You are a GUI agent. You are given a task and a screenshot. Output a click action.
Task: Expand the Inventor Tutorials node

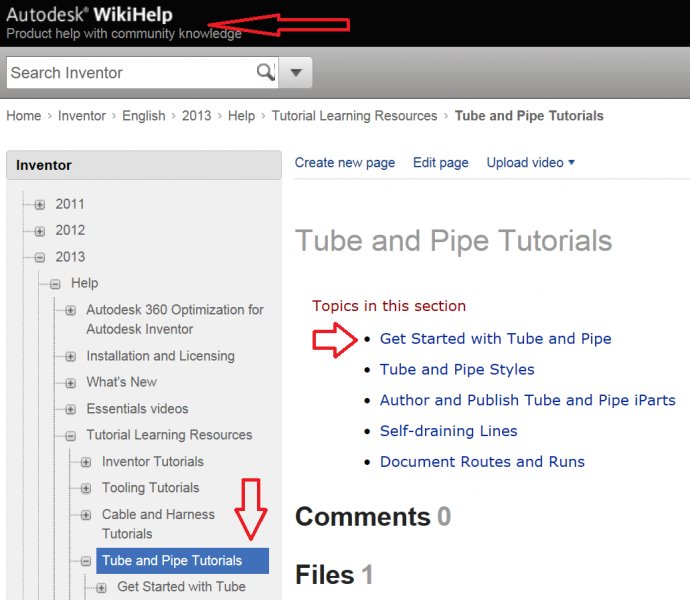pyautogui.click(x=86, y=462)
